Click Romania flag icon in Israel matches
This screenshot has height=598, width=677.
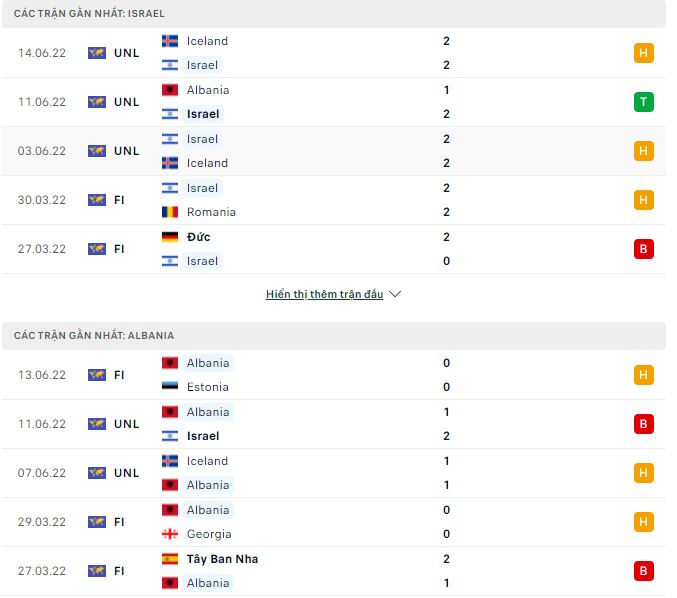click(x=170, y=212)
